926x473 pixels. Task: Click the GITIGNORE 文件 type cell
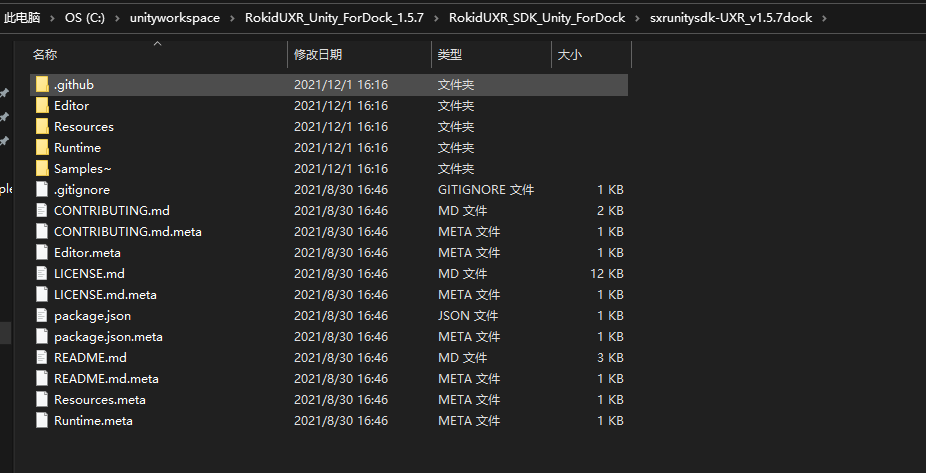486,190
